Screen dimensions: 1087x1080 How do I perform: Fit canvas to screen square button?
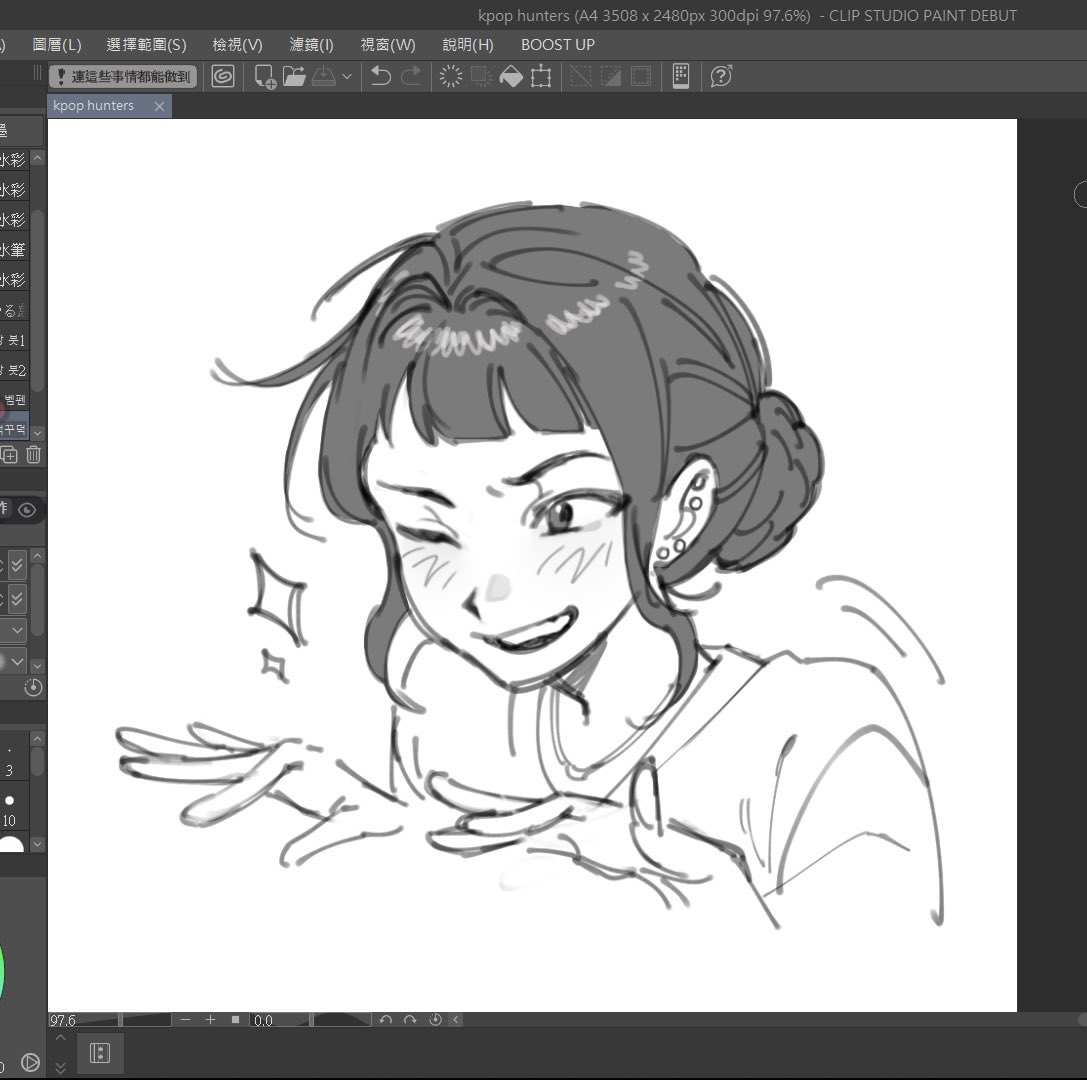coord(236,1020)
